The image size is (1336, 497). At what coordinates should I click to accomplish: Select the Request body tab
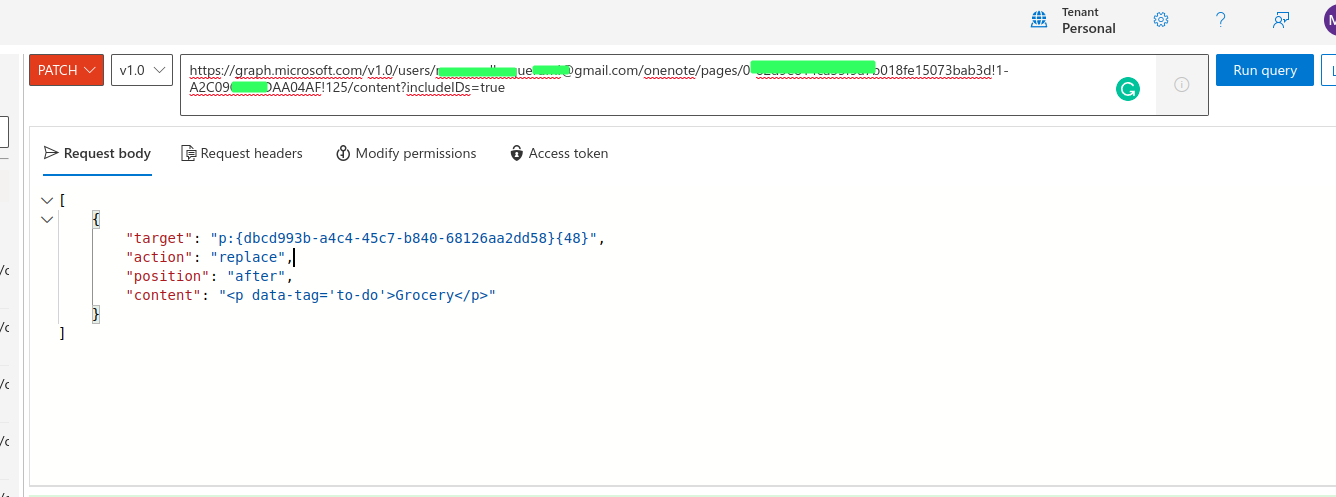click(98, 153)
